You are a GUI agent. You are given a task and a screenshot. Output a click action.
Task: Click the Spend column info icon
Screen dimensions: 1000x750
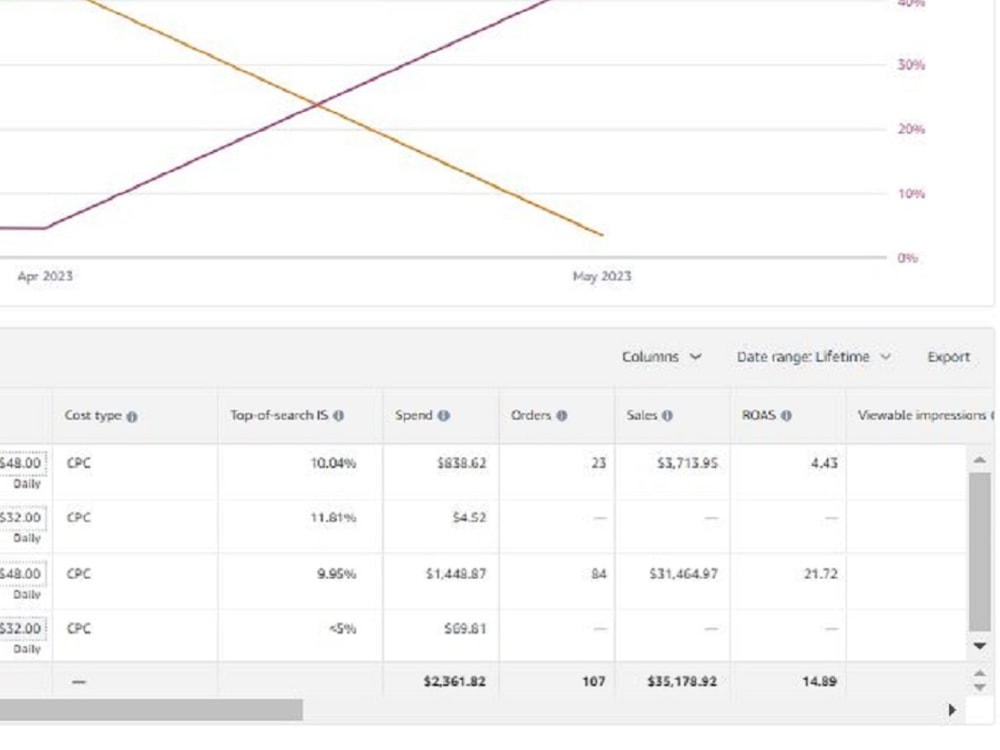[x=444, y=416]
